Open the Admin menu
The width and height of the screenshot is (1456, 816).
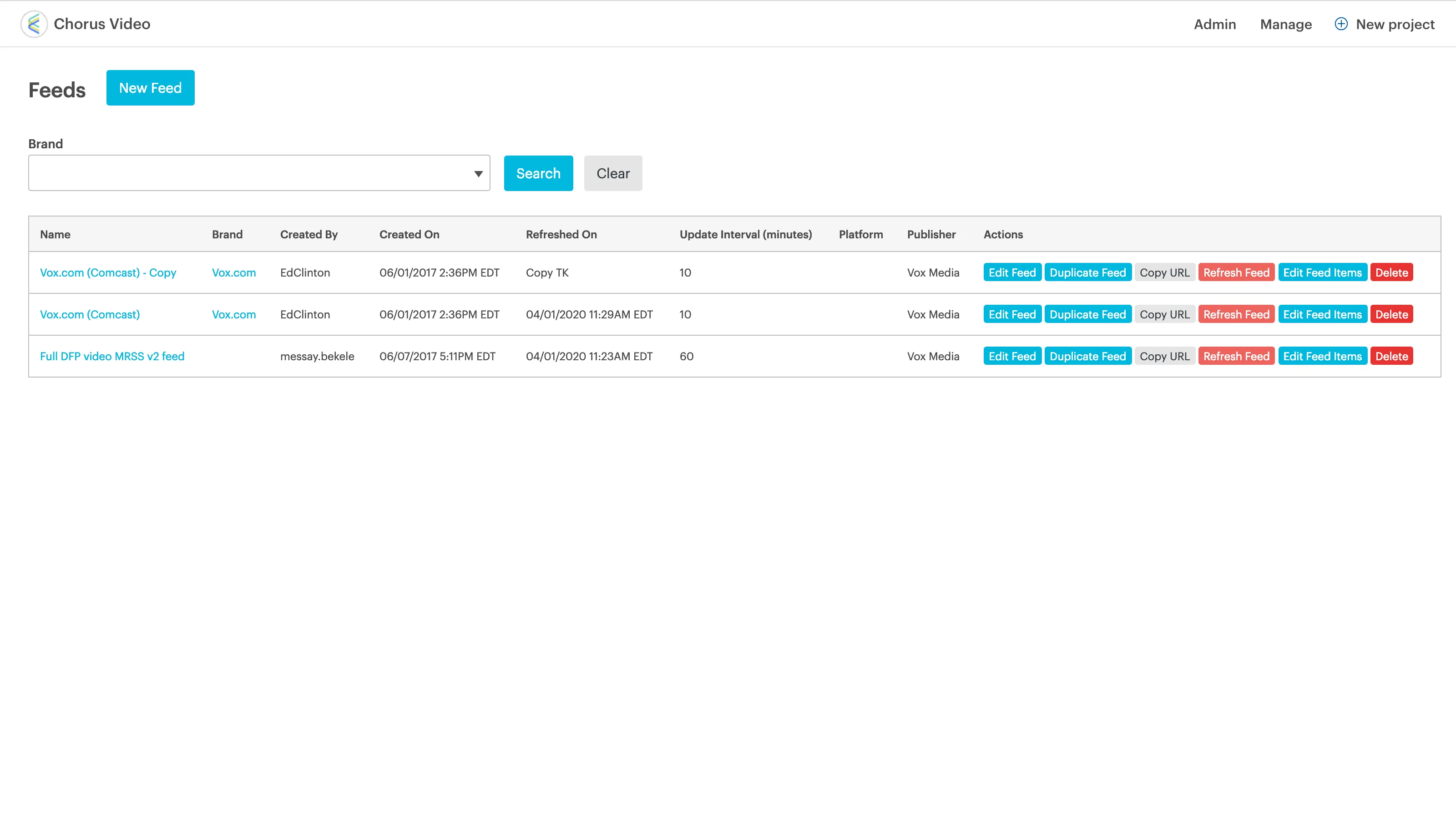tap(1215, 24)
